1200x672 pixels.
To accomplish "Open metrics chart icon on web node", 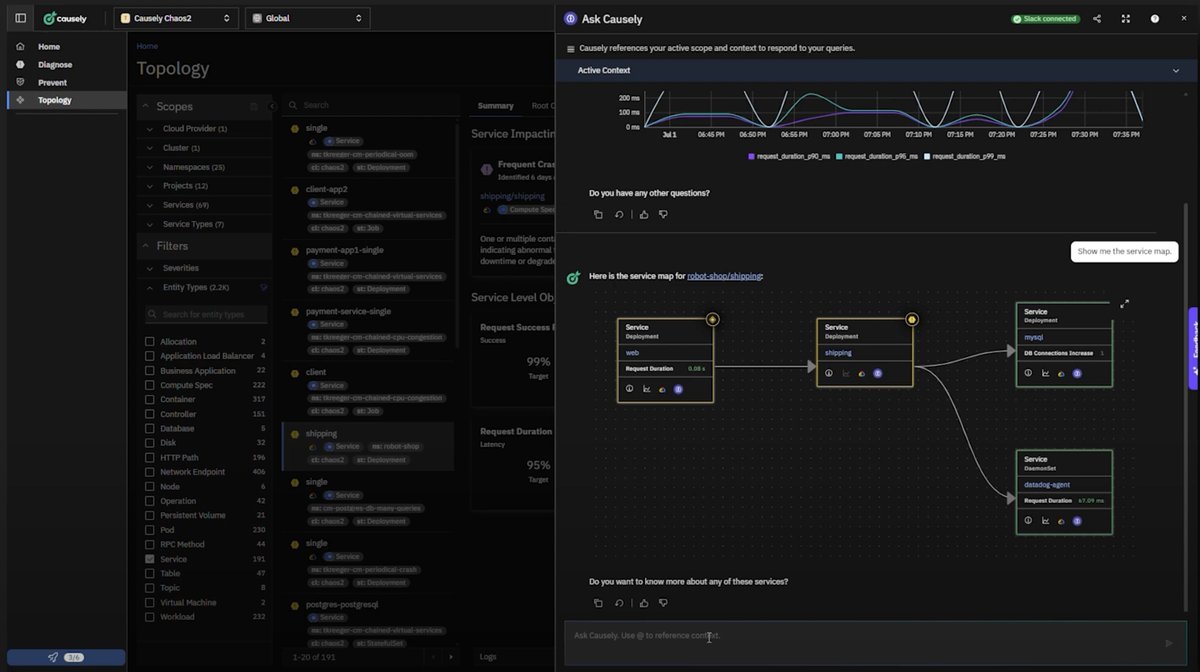I will (647, 388).
